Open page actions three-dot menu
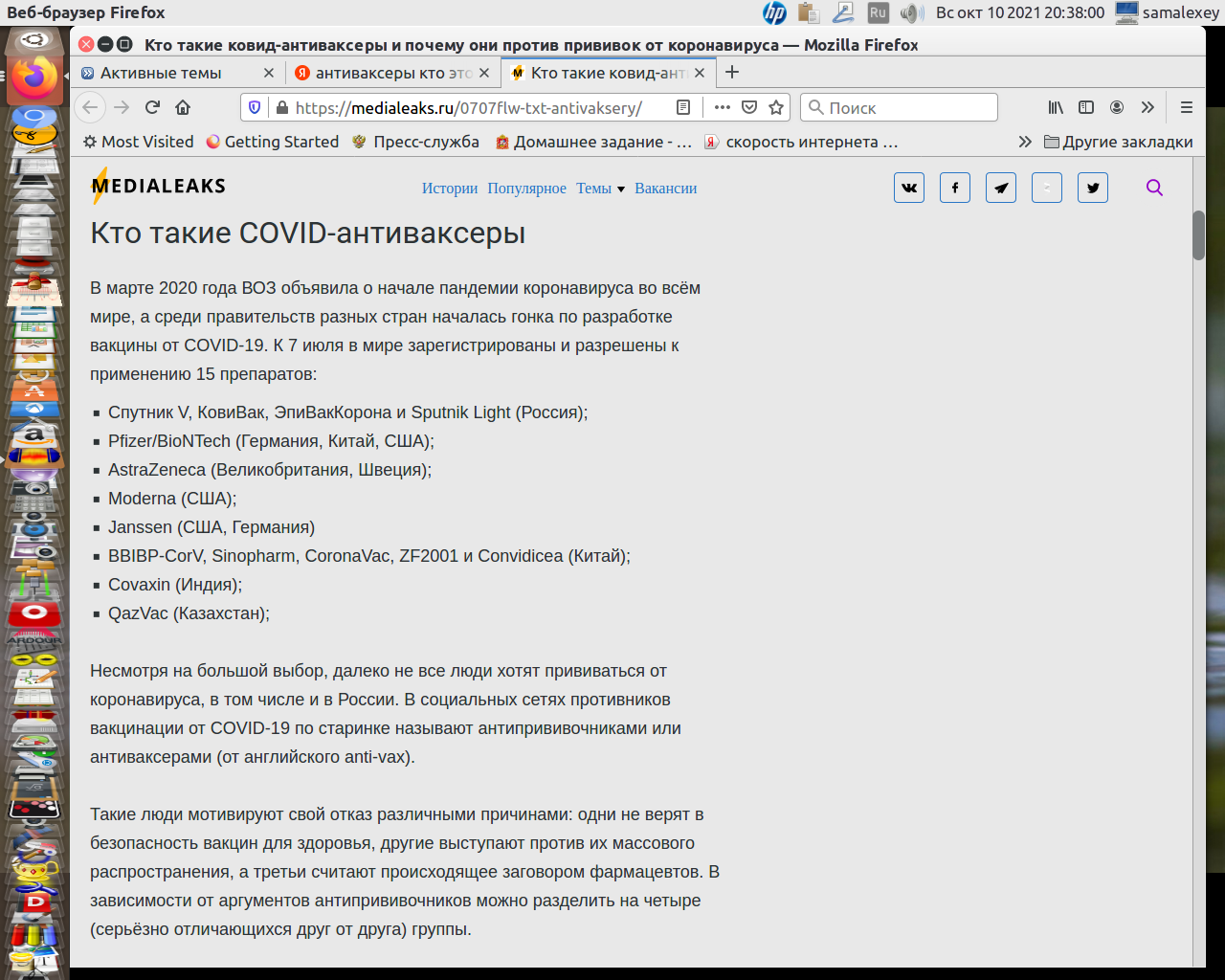Screen dimensions: 1225x980 (723, 107)
